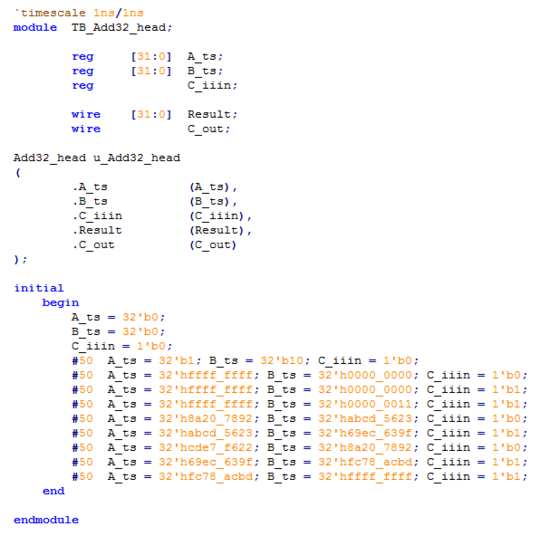Click the initial keyword
560x536 pixels.
point(39,288)
